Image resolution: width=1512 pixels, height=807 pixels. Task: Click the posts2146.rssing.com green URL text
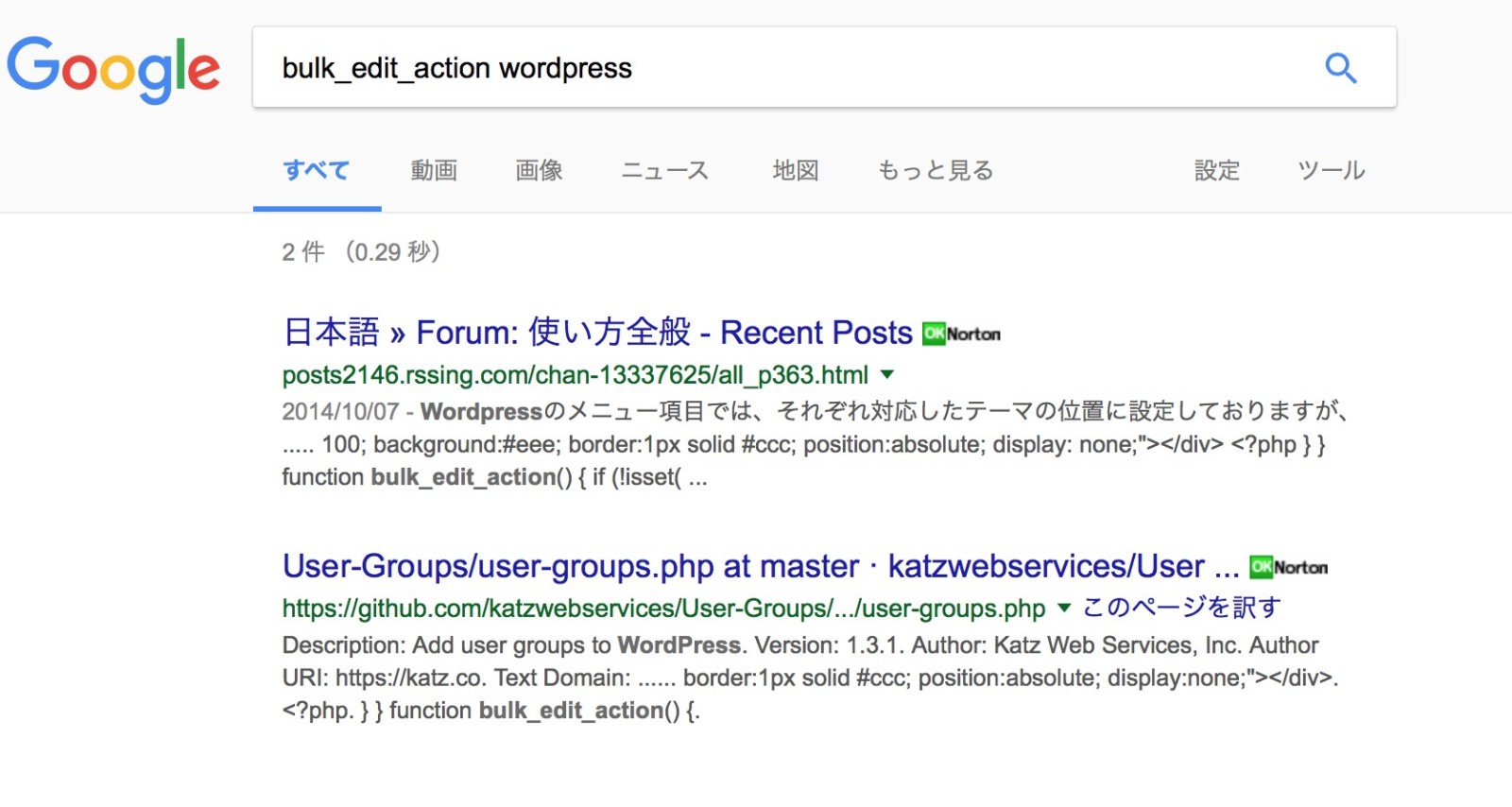(x=576, y=375)
